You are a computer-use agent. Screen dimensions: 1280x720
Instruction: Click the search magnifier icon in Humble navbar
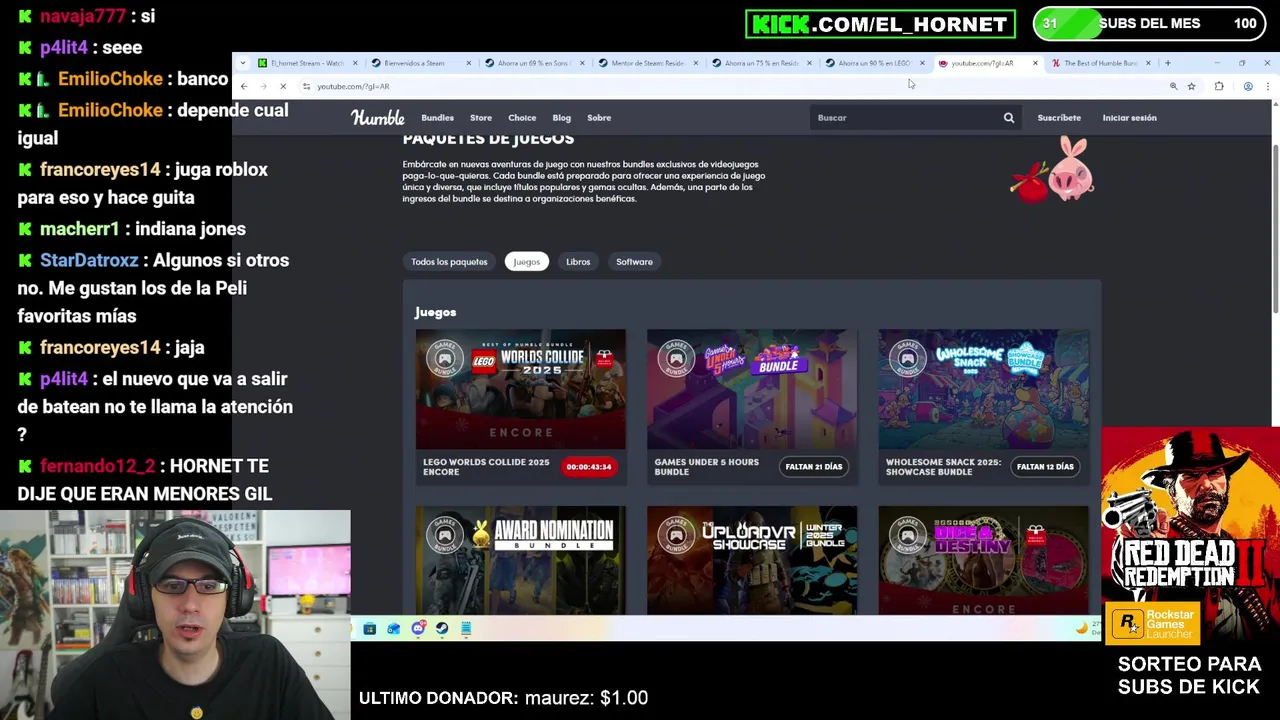1009,118
